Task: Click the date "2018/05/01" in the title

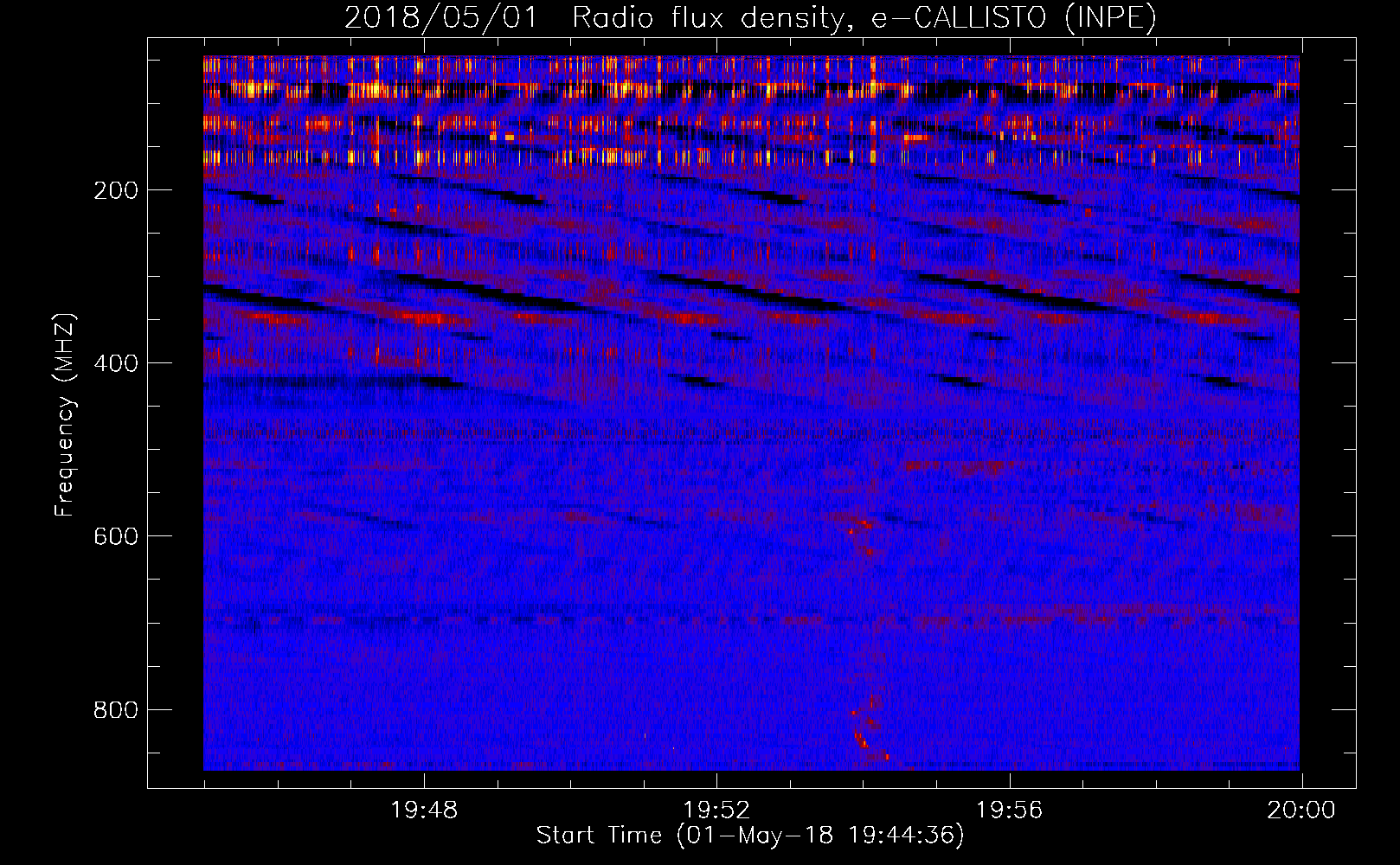Action: coord(441,17)
